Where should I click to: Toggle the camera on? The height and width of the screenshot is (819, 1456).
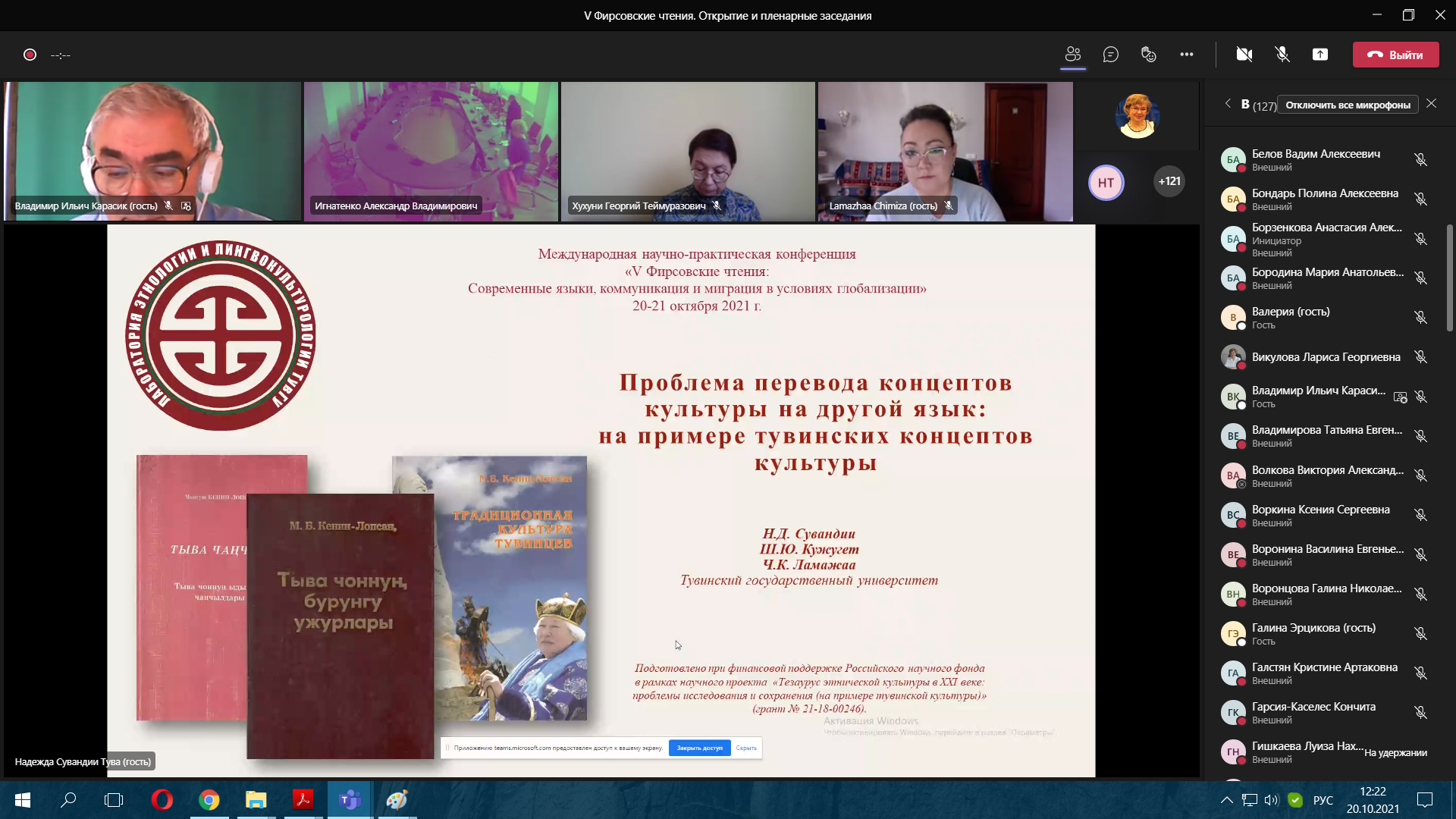point(1244,55)
